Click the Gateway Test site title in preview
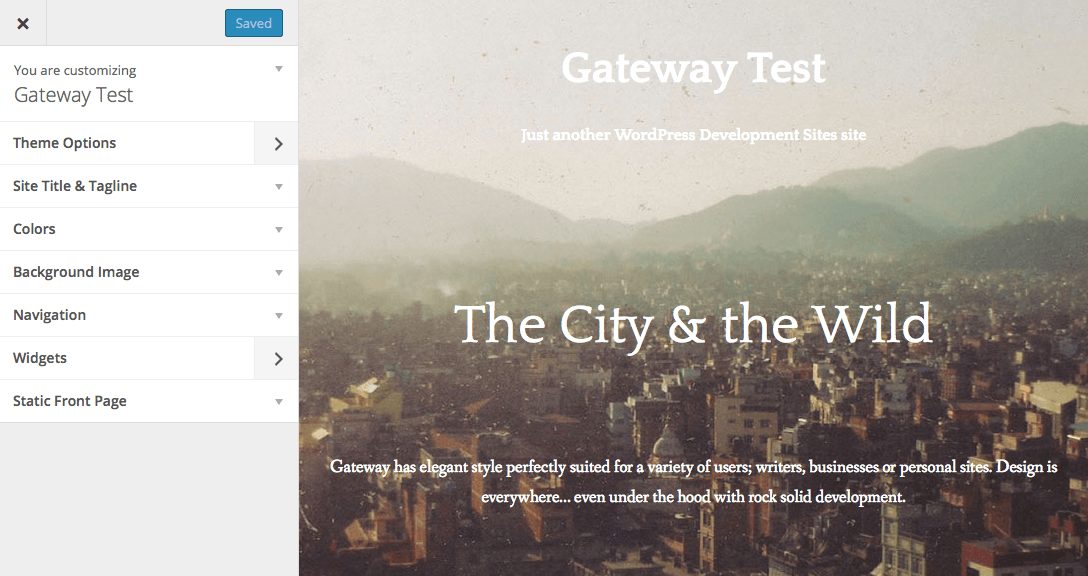Viewport: 1088px width, 576px height. (x=695, y=68)
